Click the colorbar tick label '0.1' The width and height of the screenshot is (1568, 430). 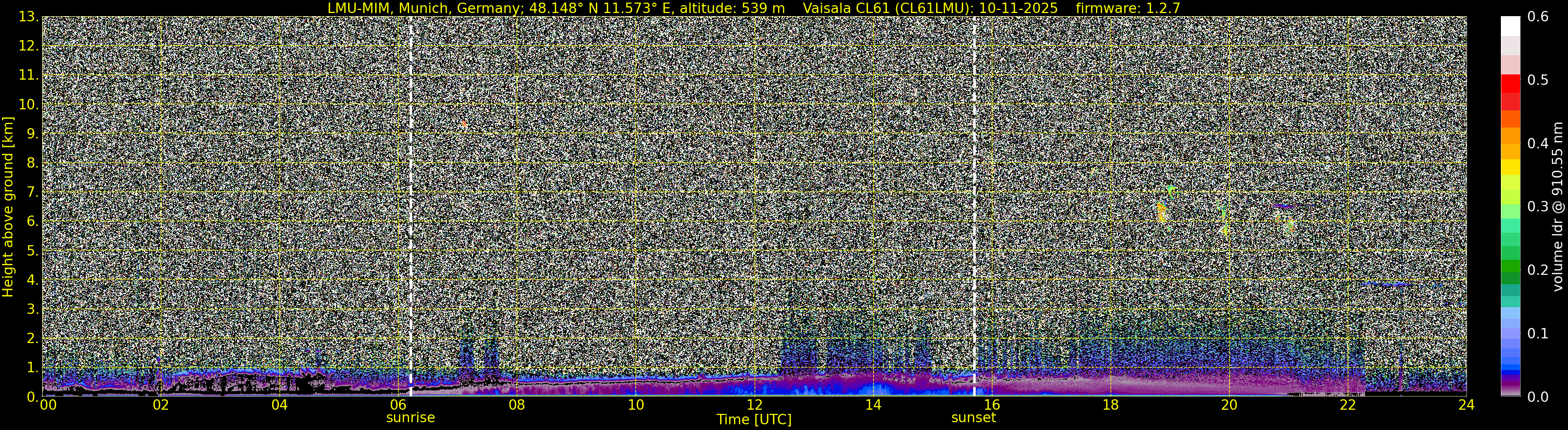click(1538, 334)
